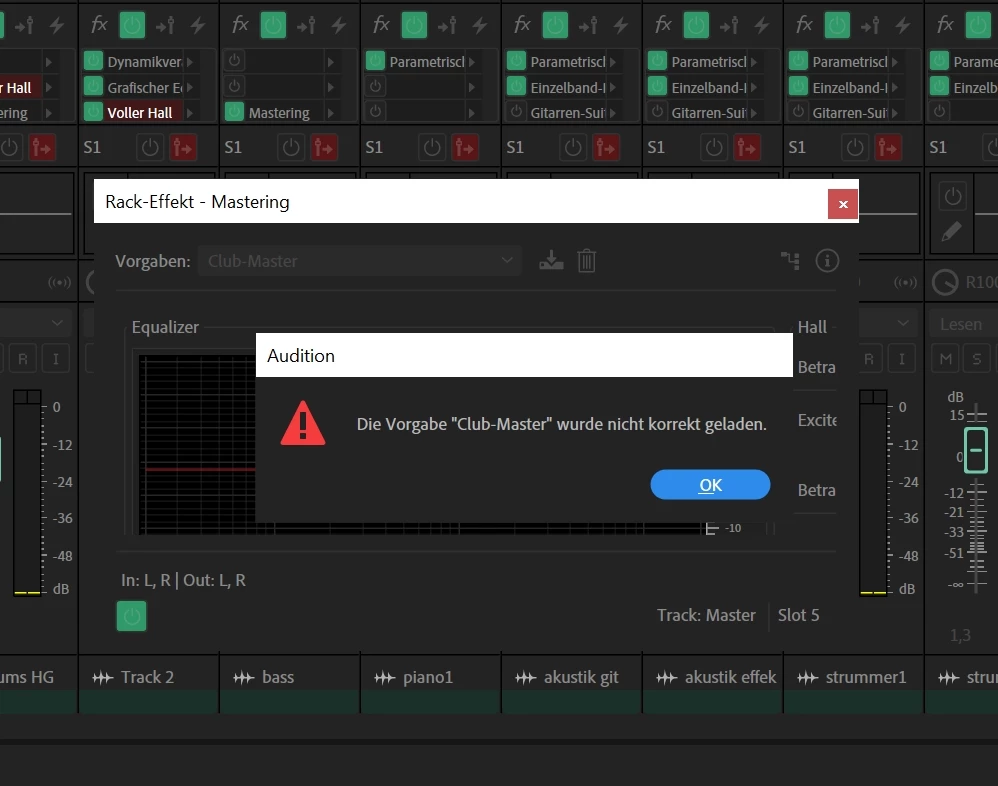Click pre/post fader icon in strummer1 strip
The image size is (998, 786).
[870, 25]
